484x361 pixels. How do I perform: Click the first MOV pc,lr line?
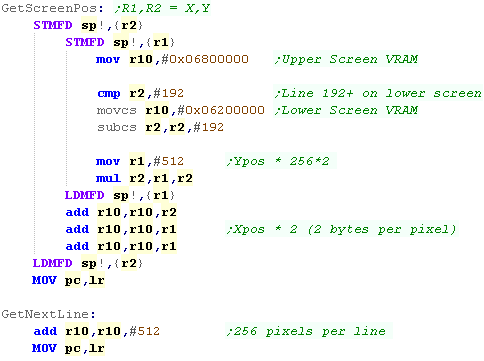[68, 280]
